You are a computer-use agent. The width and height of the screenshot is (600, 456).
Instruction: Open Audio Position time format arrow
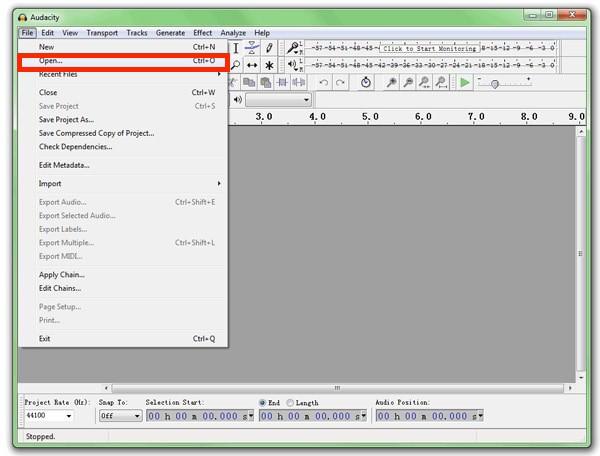[481, 416]
